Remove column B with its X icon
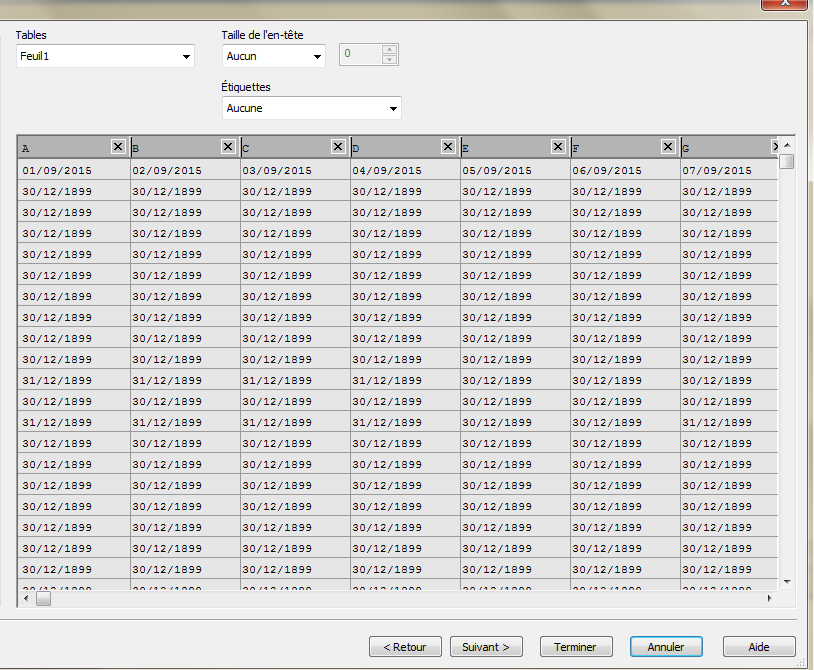The height and width of the screenshot is (670, 814). (228, 147)
